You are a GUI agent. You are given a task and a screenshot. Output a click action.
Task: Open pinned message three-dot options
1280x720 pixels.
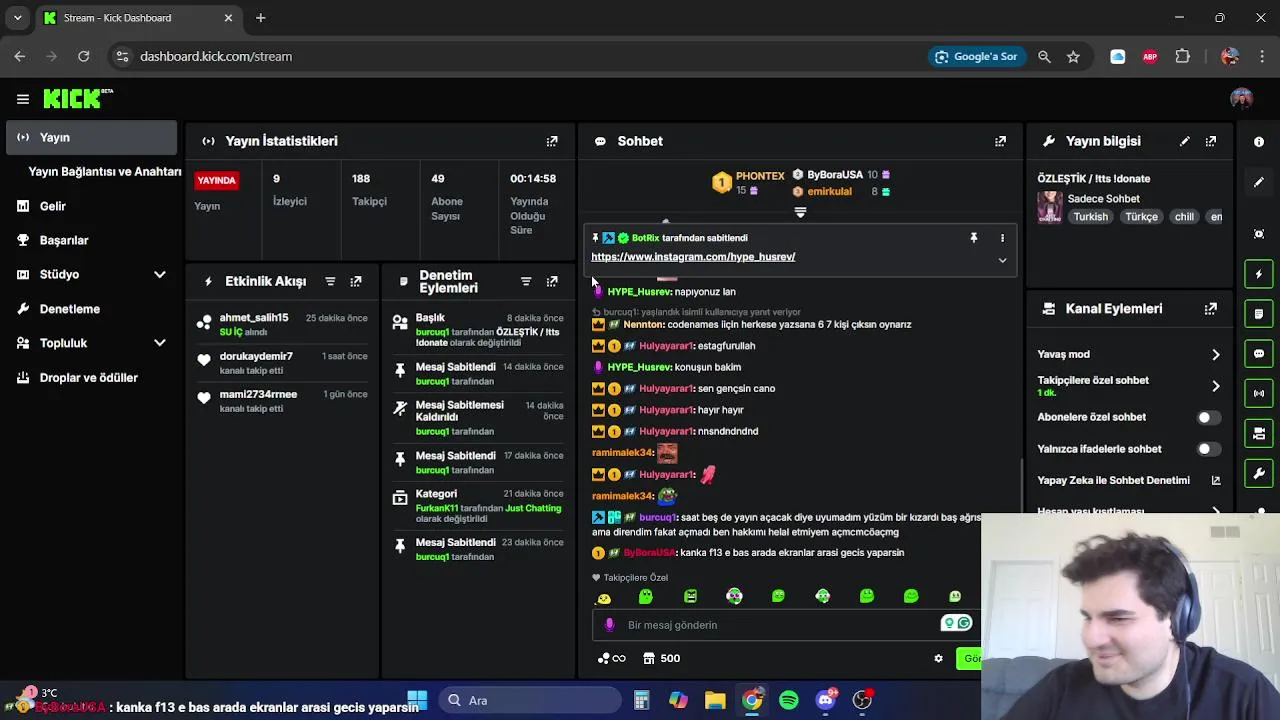coord(1002,238)
